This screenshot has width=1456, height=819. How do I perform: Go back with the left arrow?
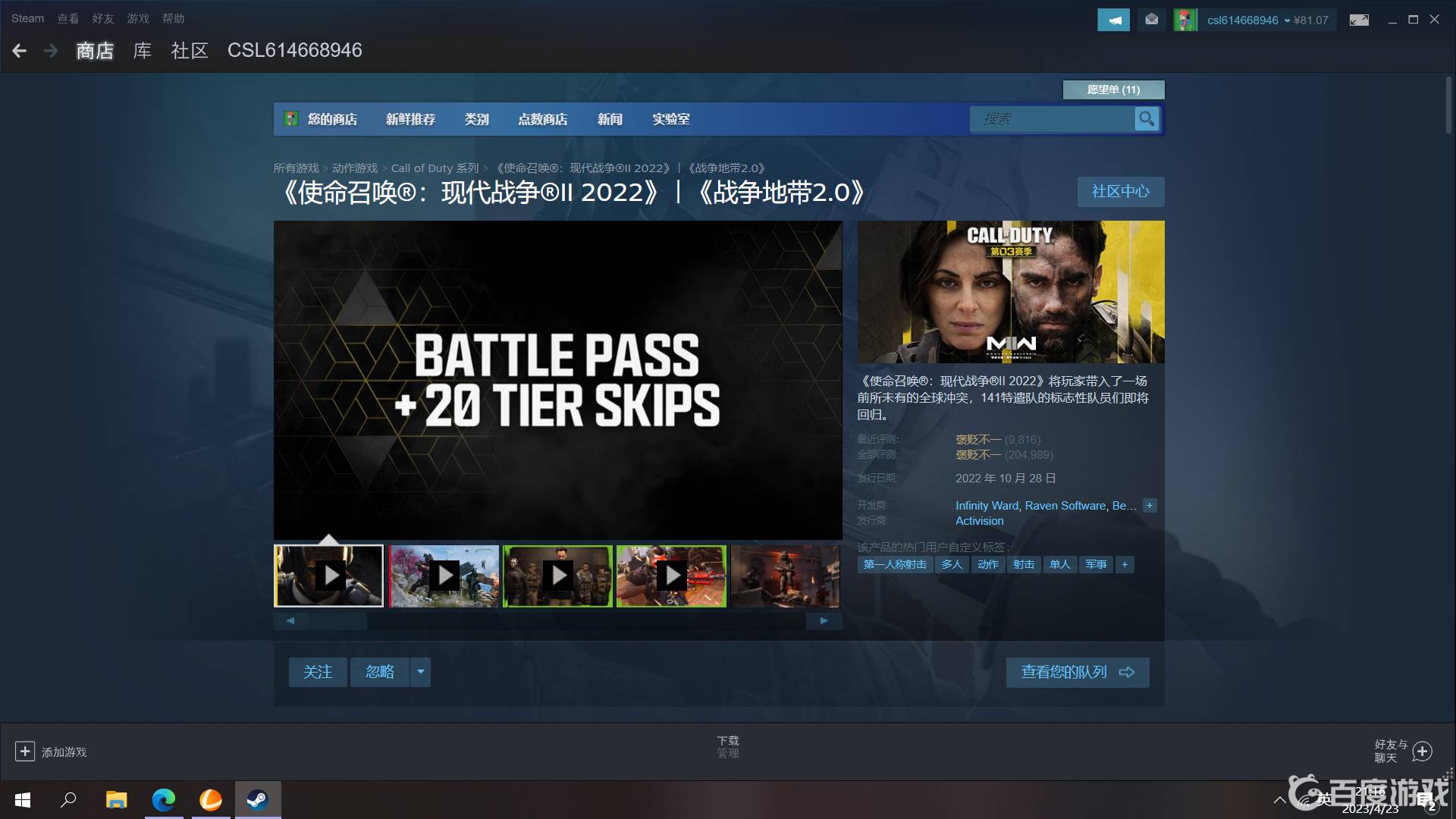[20, 51]
